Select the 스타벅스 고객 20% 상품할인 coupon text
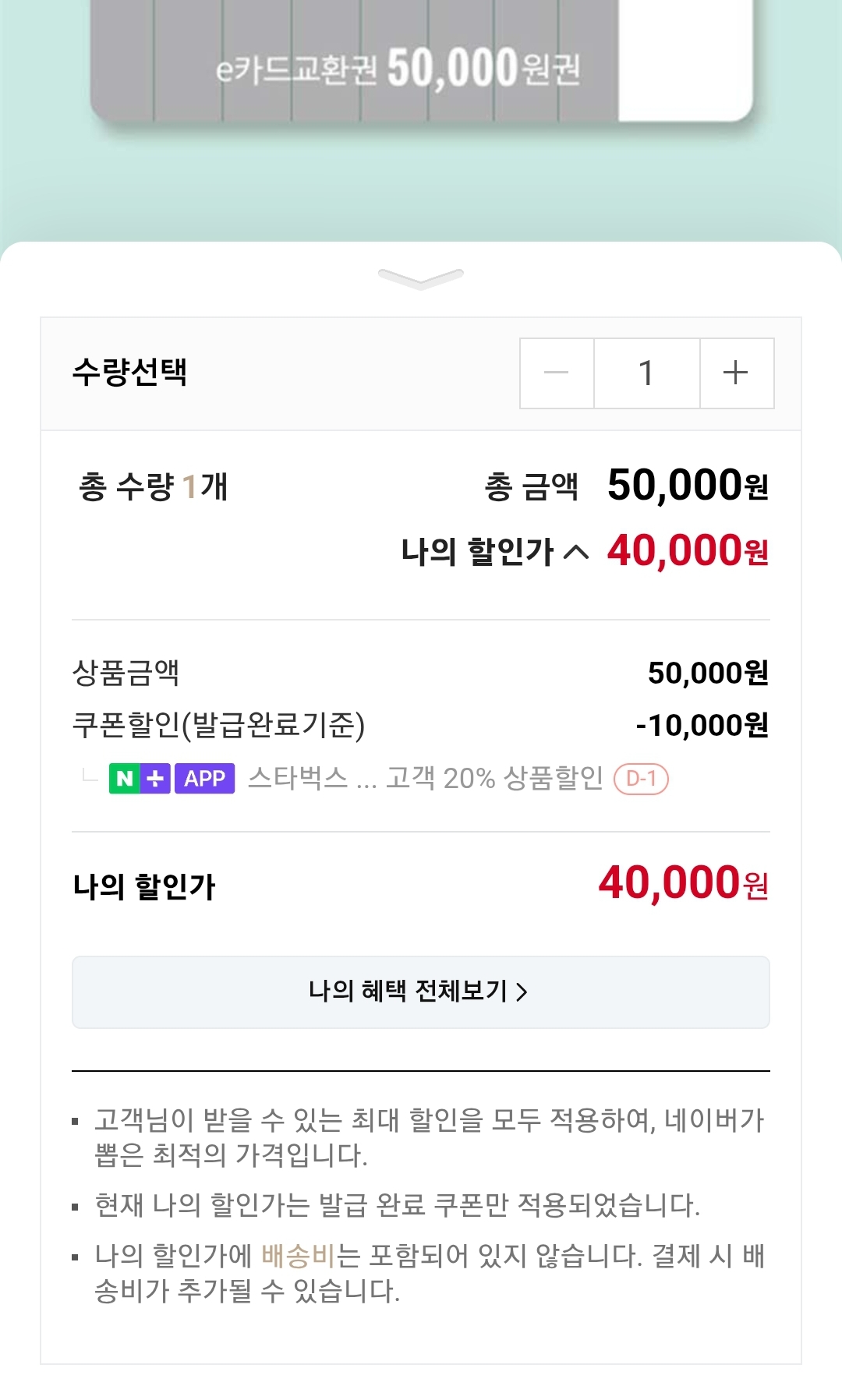Screen dimensions: 842x1400 [x=425, y=778]
